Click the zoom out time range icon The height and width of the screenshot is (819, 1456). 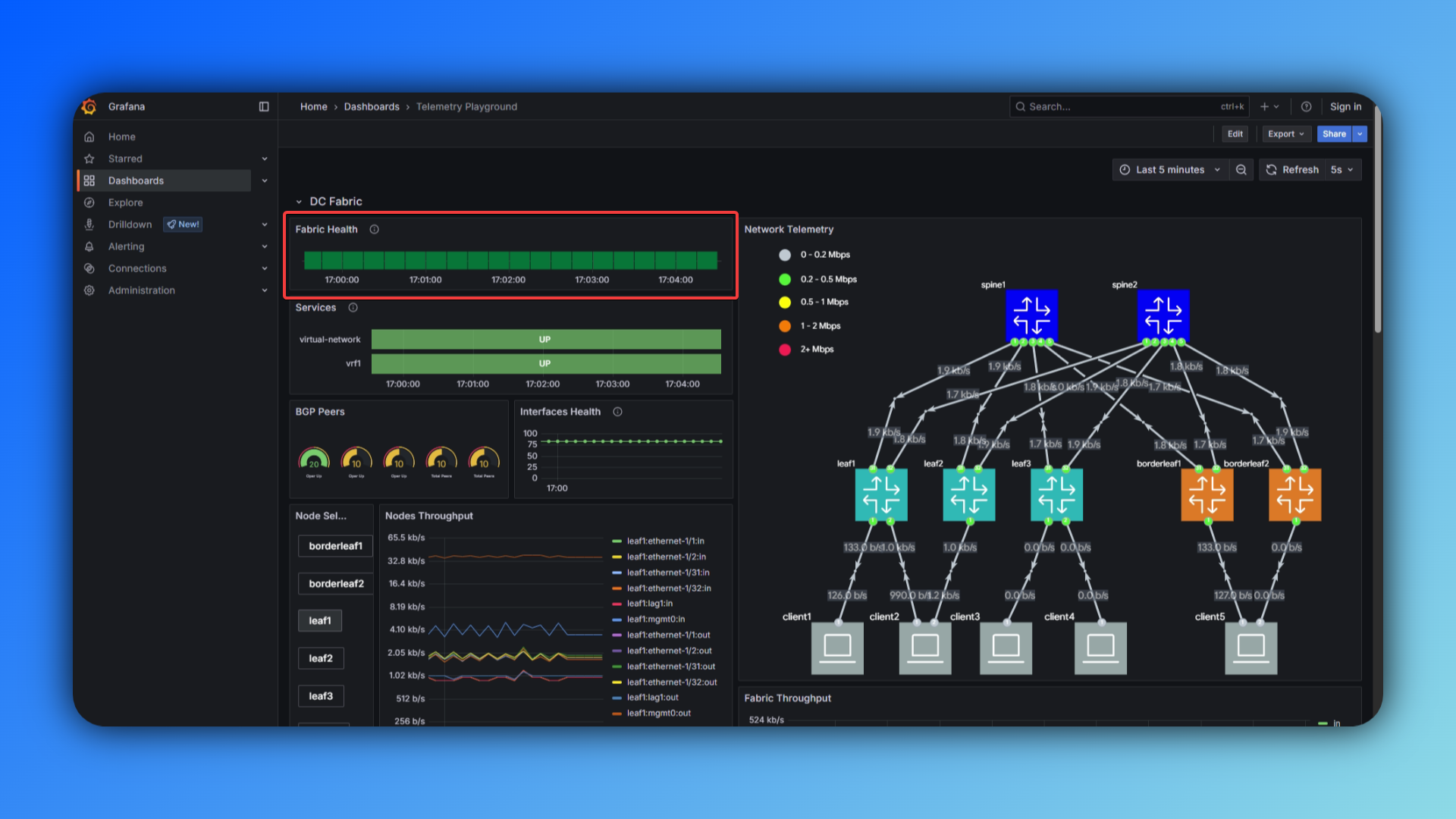(x=1241, y=170)
